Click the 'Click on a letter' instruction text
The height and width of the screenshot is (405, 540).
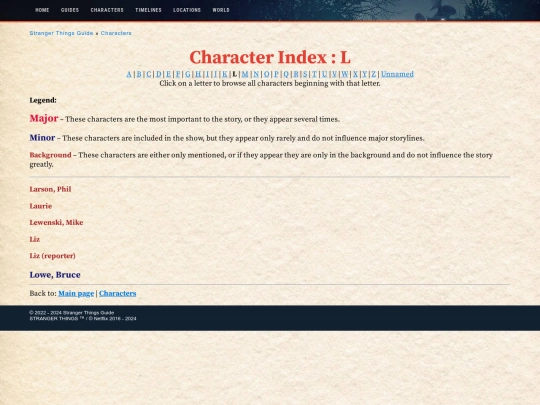[270, 83]
